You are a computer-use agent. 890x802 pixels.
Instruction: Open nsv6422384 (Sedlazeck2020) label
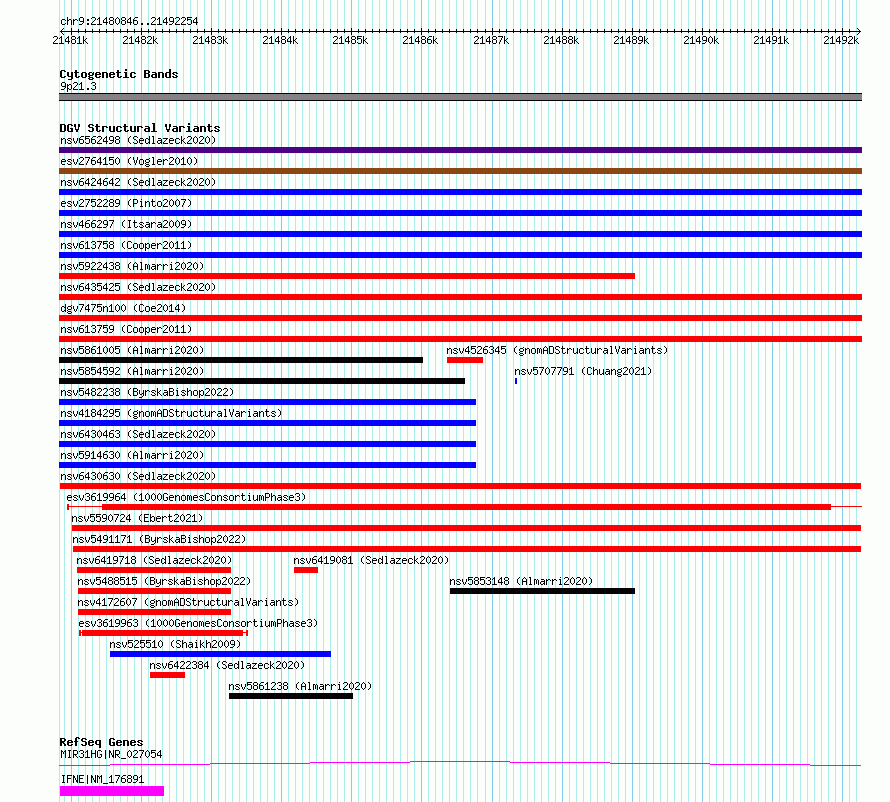pyautogui.click(x=227, y=665)
